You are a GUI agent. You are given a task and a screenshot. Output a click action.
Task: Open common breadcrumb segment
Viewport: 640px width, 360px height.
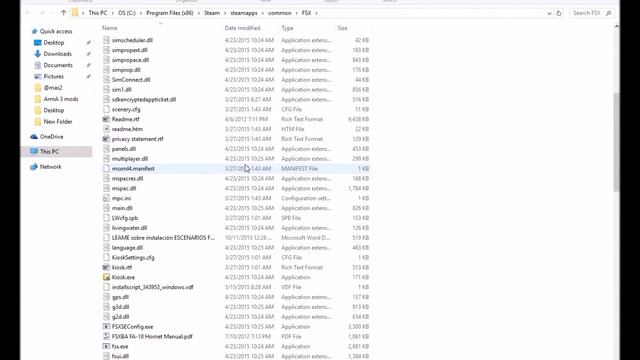pos(280,13)
